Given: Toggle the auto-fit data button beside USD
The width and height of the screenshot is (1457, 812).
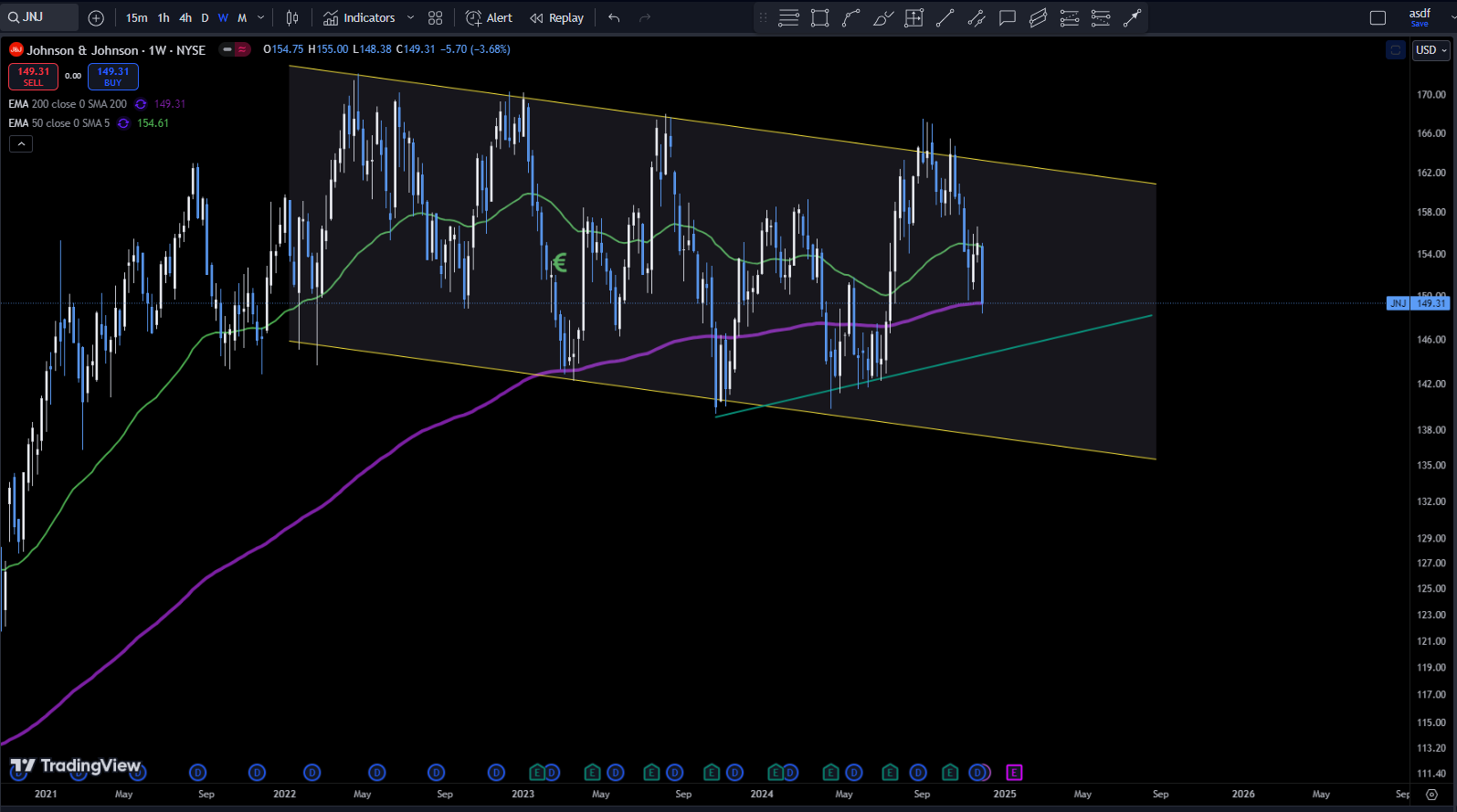Looking at the screenshot, I should click(x=1395, y=50).
